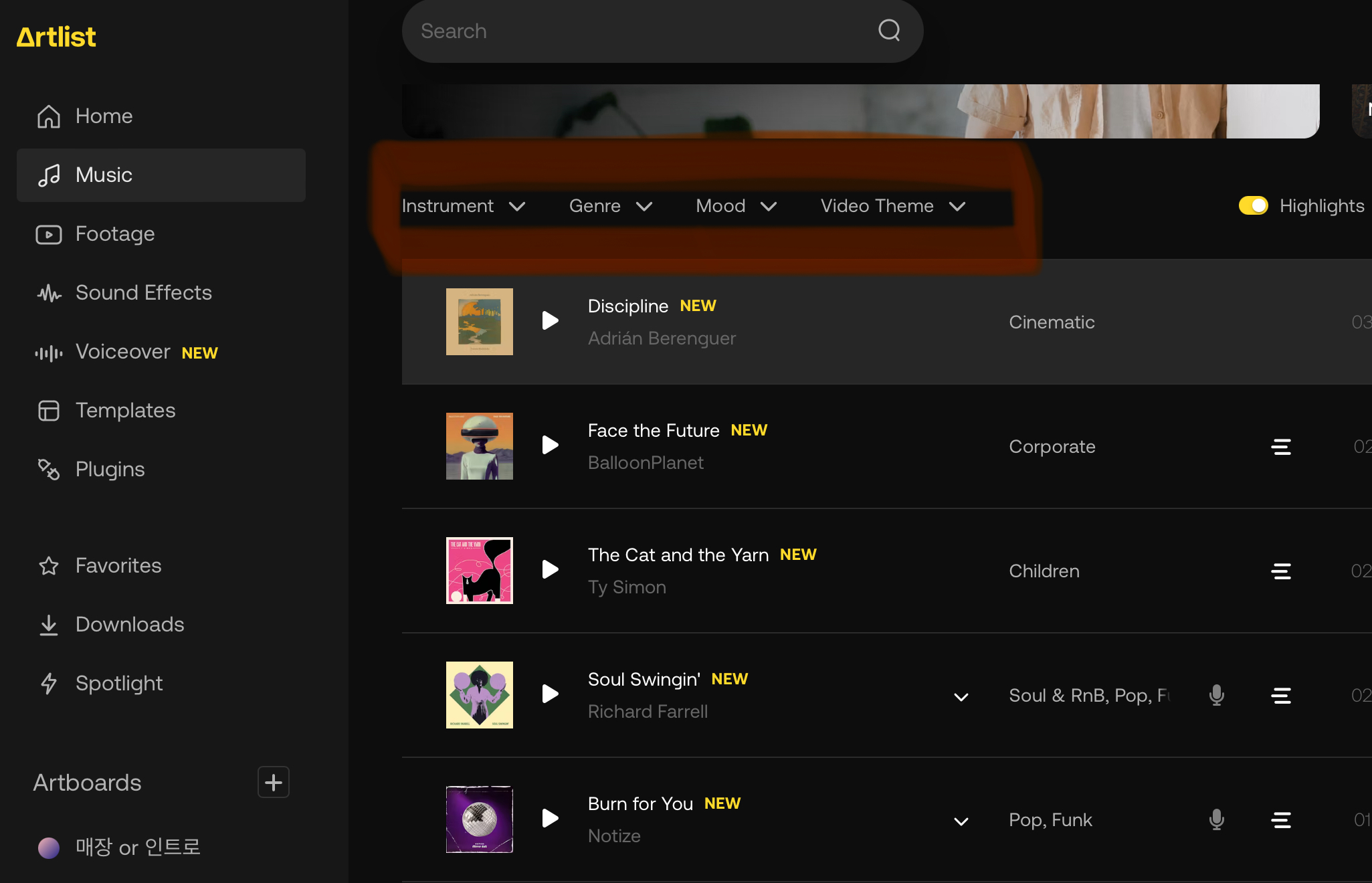Open stems icon for Burn for You

click(1281, 820)
